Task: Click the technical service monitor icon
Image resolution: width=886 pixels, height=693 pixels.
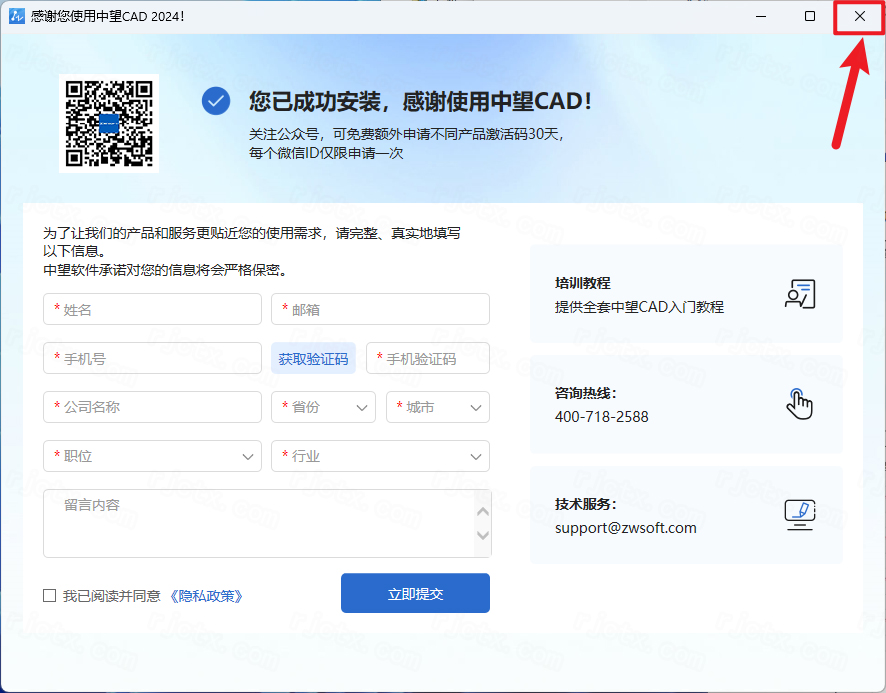Action: pos(800,515)
